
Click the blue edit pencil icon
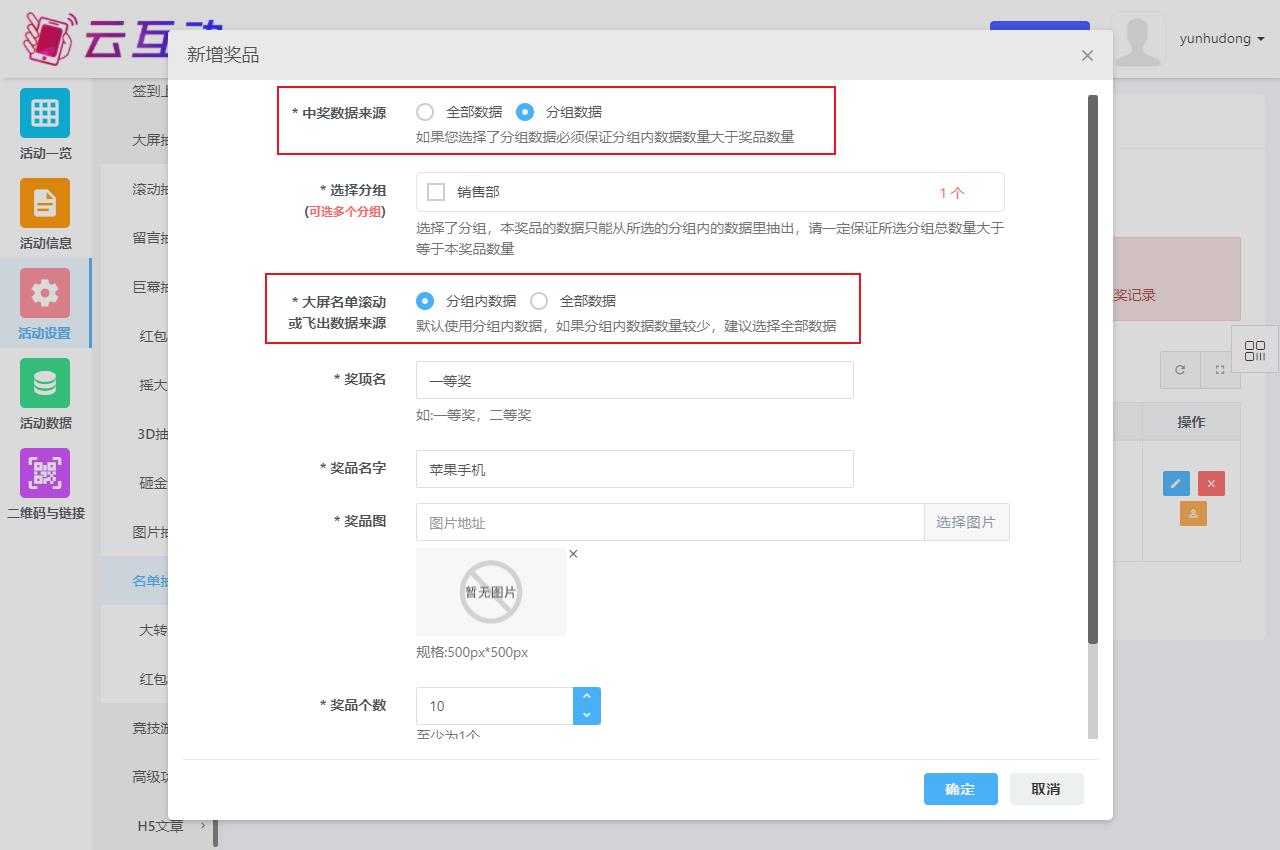click(x=1176, y=484)
